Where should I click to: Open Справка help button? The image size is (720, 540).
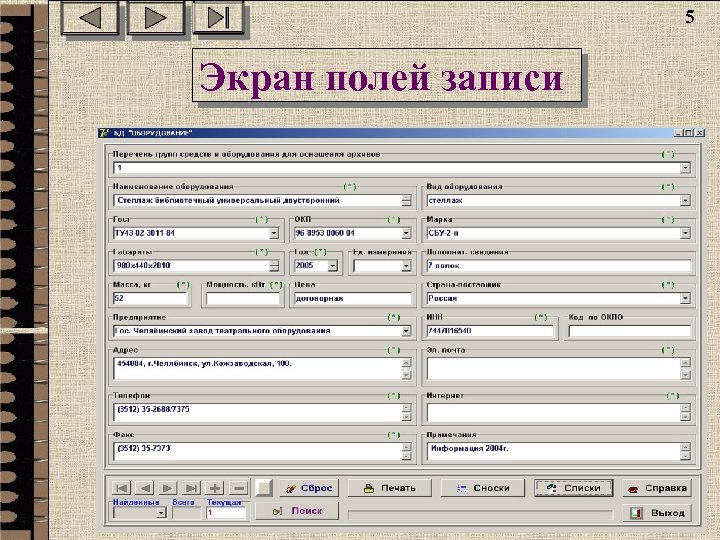click(x=657, y=488)
